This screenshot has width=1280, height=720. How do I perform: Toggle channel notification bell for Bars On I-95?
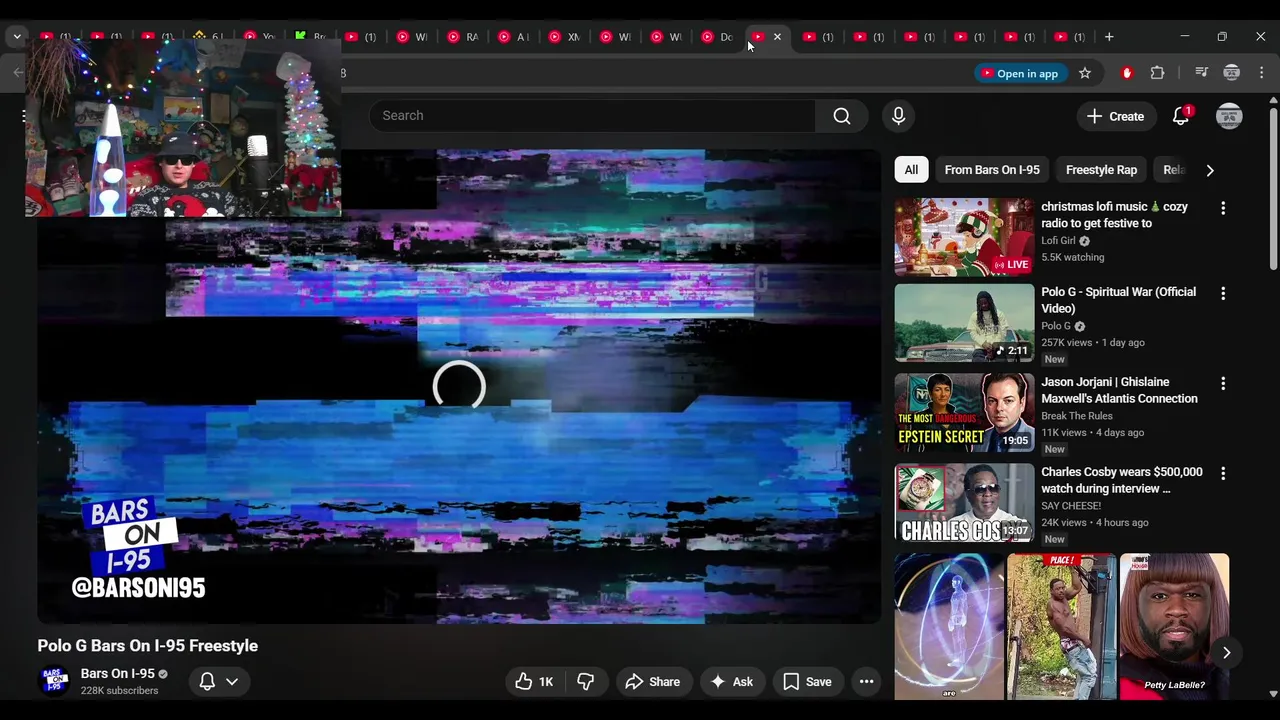[207, 682]
